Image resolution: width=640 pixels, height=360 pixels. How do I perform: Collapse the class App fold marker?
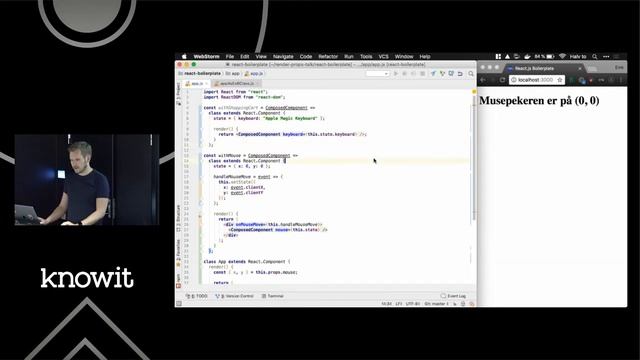(x=200, y=262)
